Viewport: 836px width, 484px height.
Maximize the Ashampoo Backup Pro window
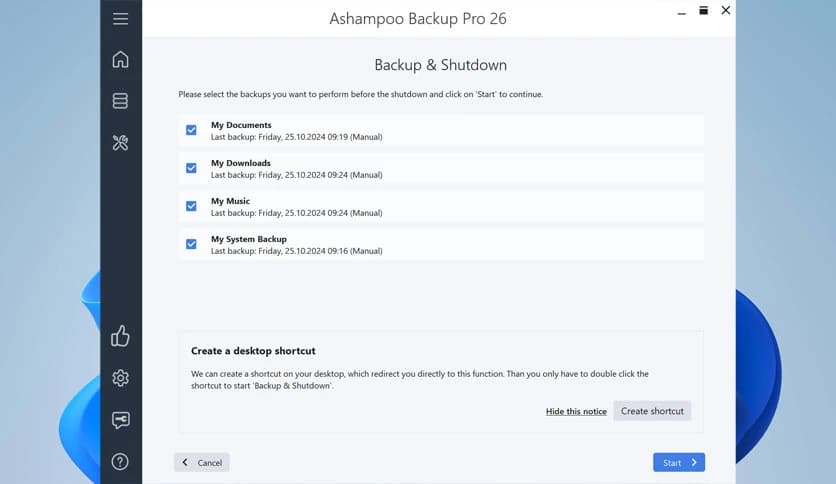tap(704, 11)
